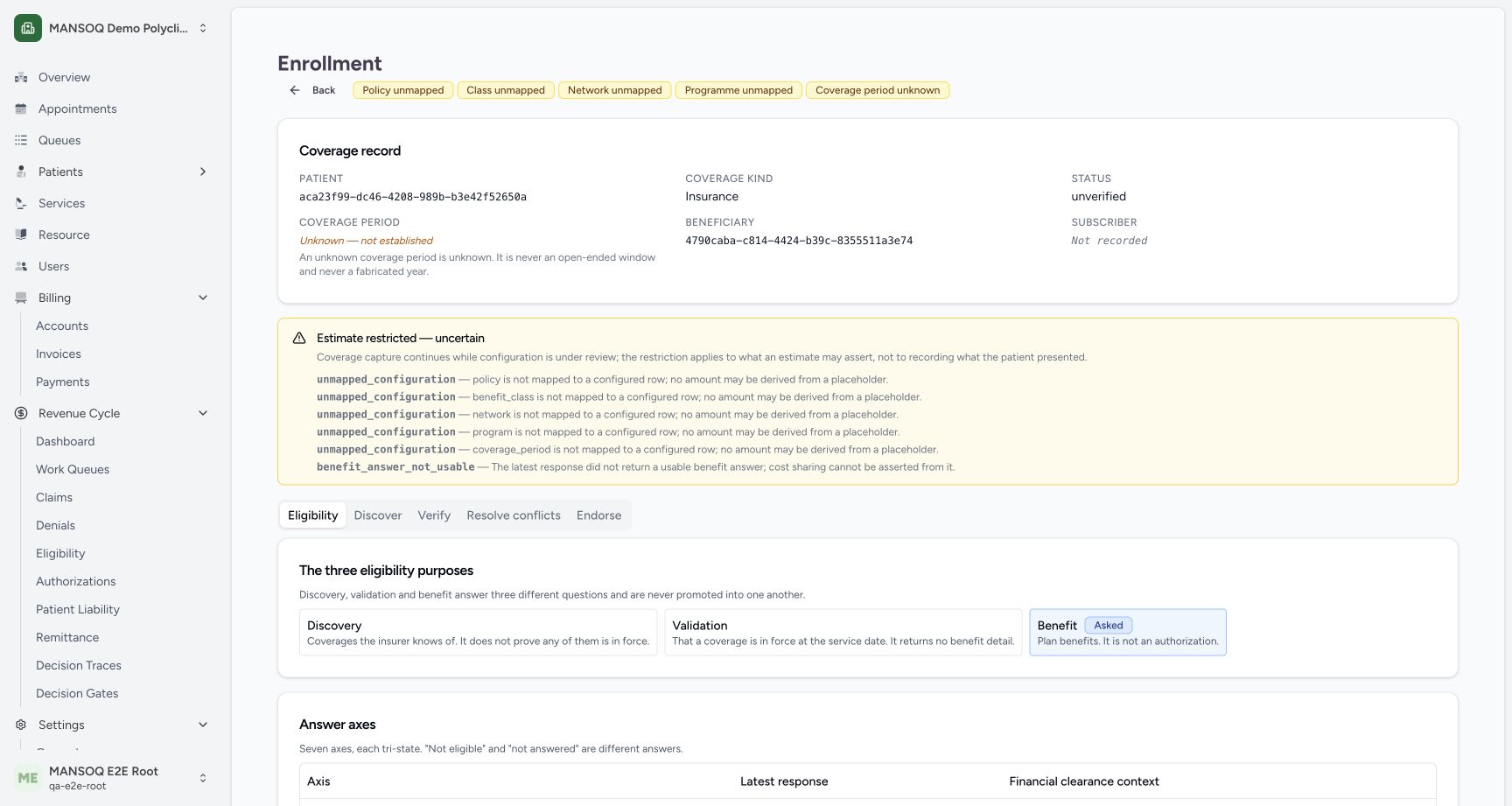1512x806 pixels.
Task: Click the Back button label
Action: [324, 90]
